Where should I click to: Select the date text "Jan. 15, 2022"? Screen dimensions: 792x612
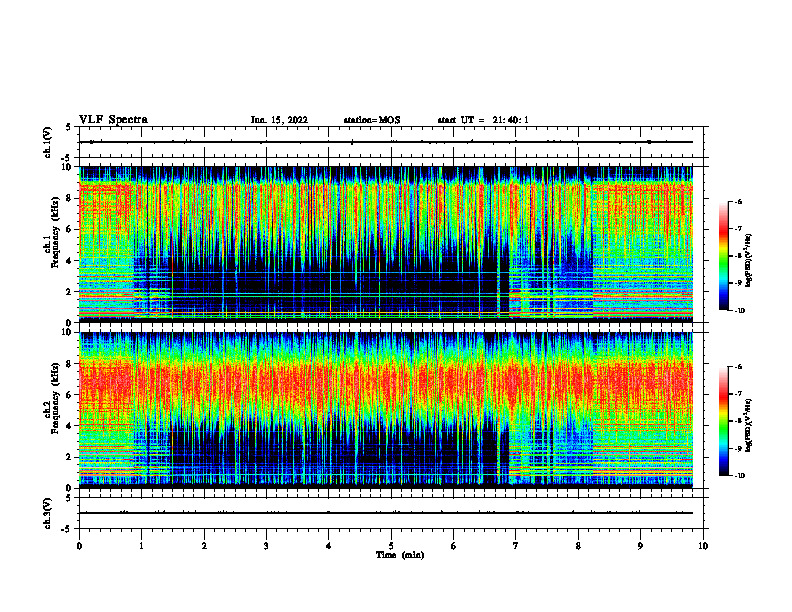279,120
